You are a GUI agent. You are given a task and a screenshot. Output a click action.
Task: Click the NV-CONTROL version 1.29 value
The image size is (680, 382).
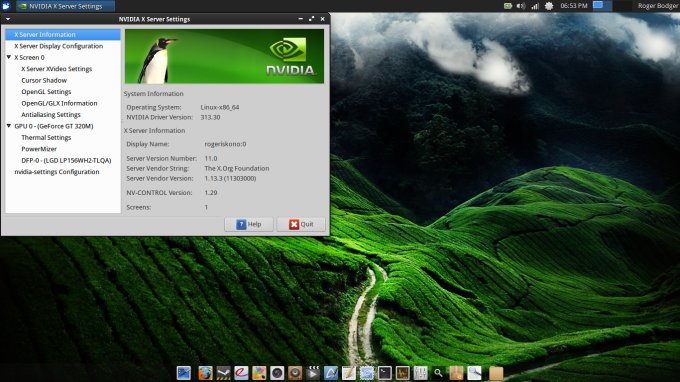point(211,193)
